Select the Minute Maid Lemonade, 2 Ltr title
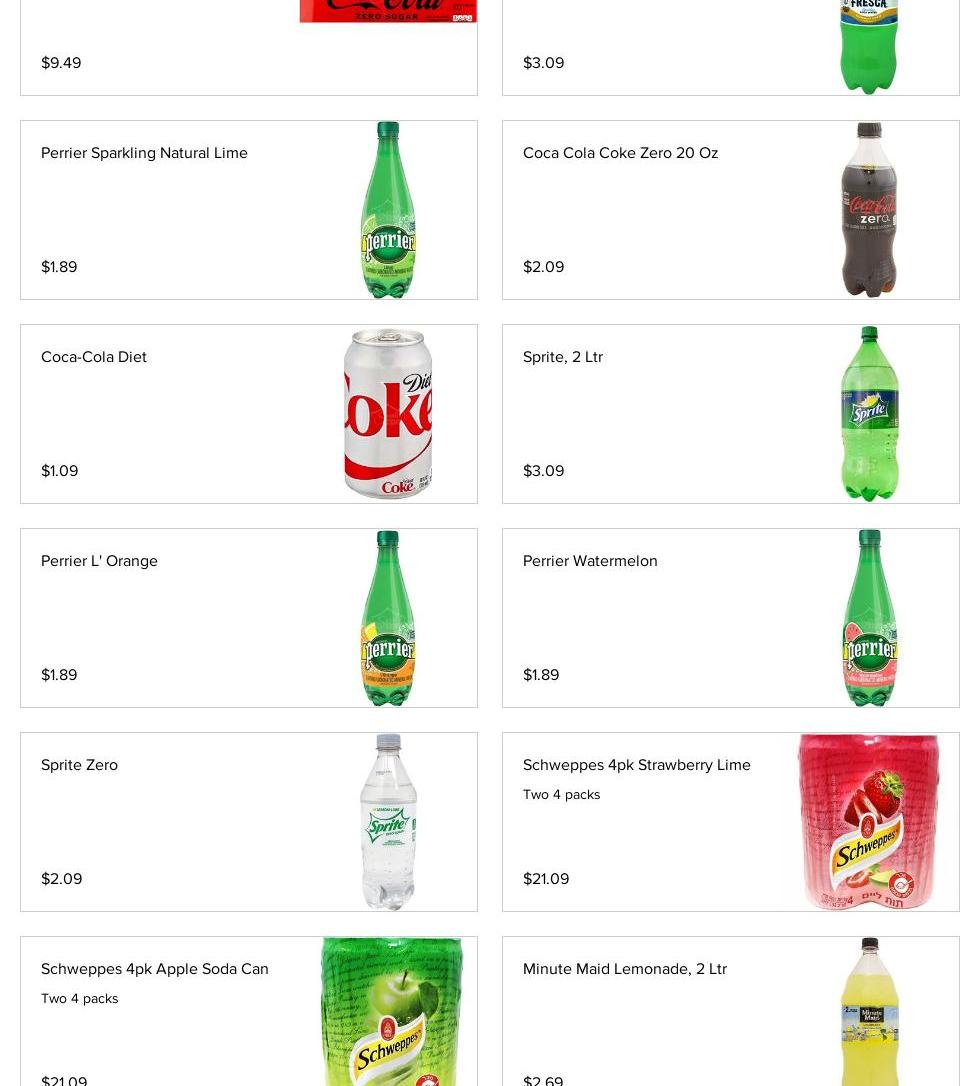 624,969
